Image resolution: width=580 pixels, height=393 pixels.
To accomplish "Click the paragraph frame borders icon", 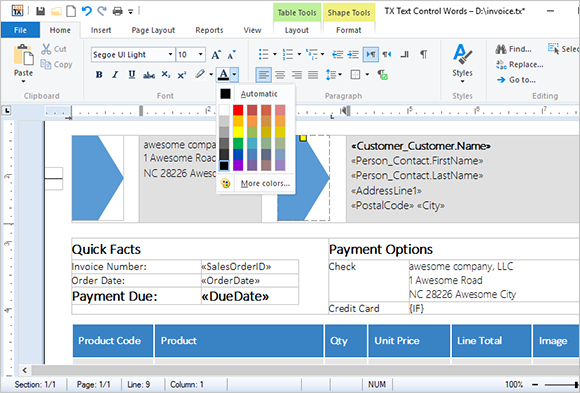I will click(355, 75).
